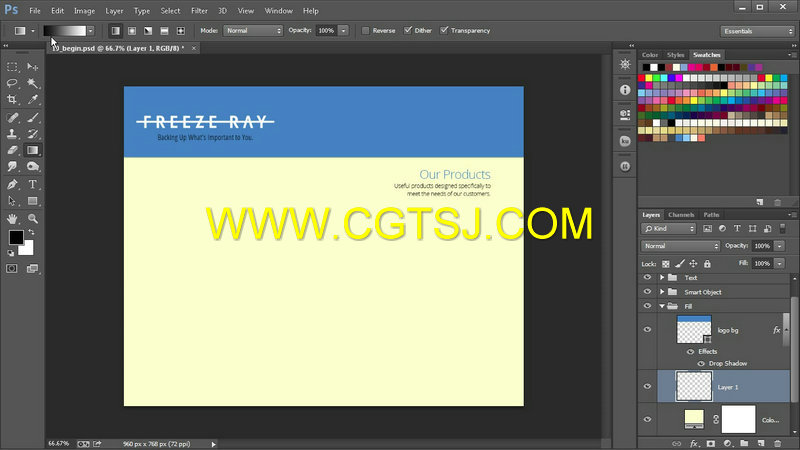The image size is (800, 450).
Task: Select the Horizontal Type tool
Action: (x=33, y=184)
